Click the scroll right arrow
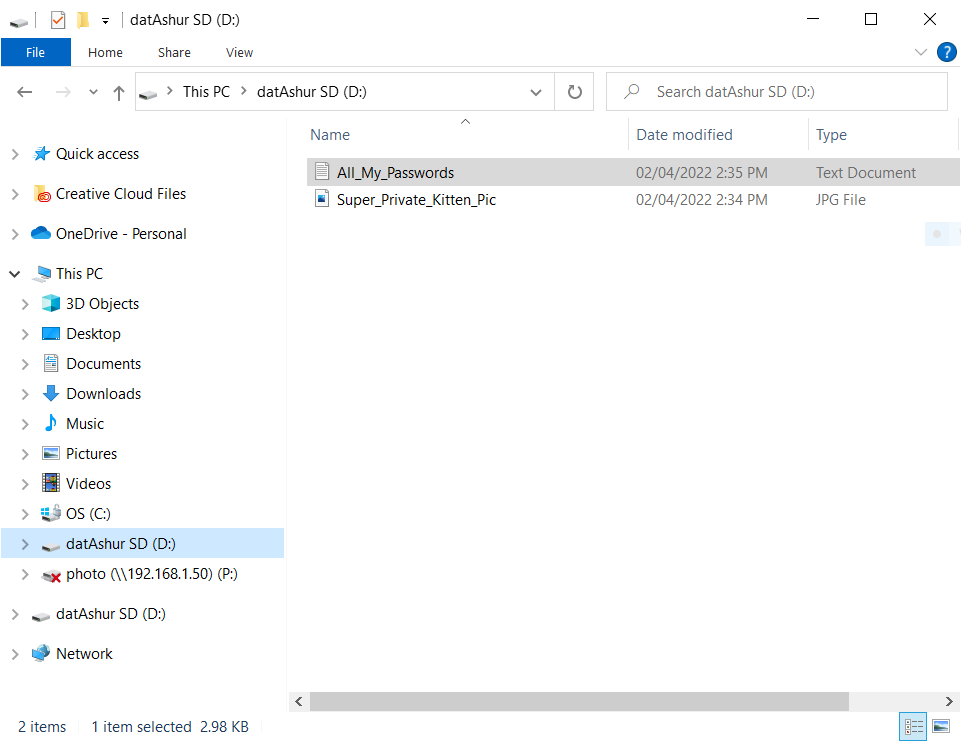961x742 pixels. 949,702
